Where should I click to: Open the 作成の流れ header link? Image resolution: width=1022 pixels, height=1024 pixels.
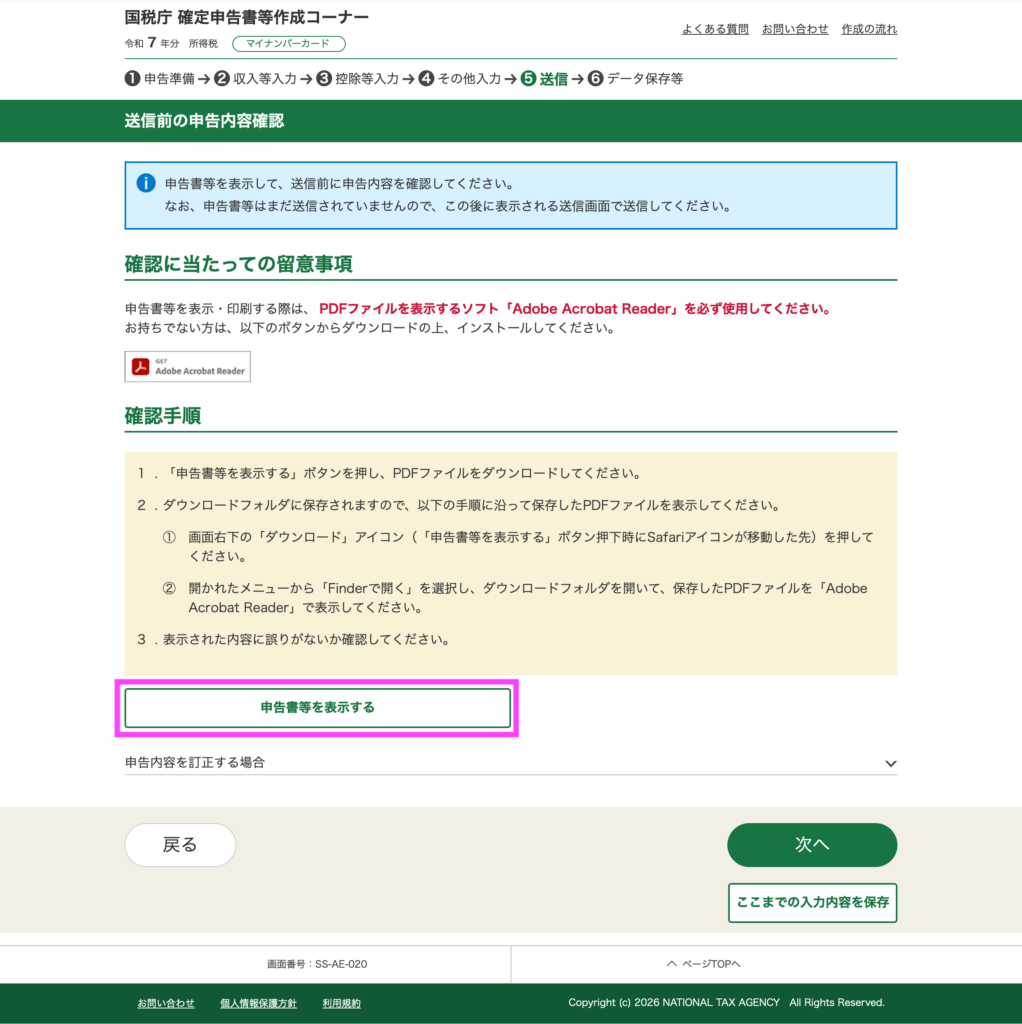coord(868,30)
